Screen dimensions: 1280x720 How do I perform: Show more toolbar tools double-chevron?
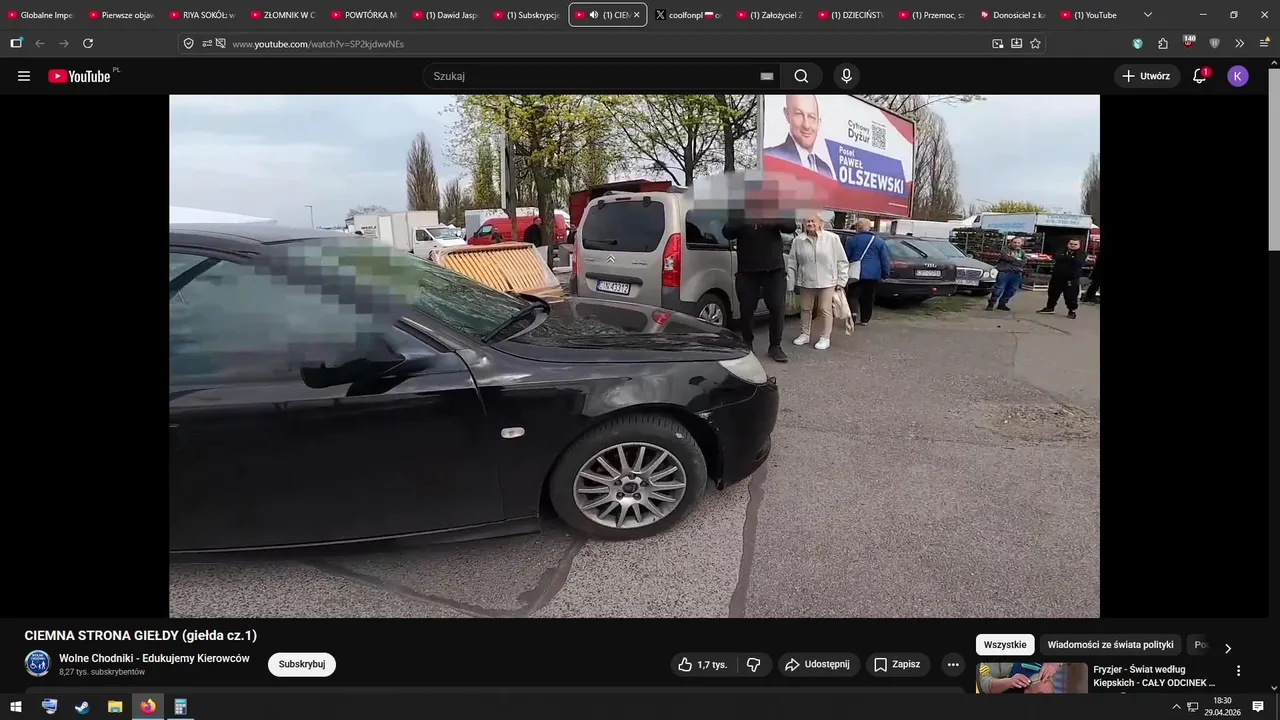(x=1240, y=43)
